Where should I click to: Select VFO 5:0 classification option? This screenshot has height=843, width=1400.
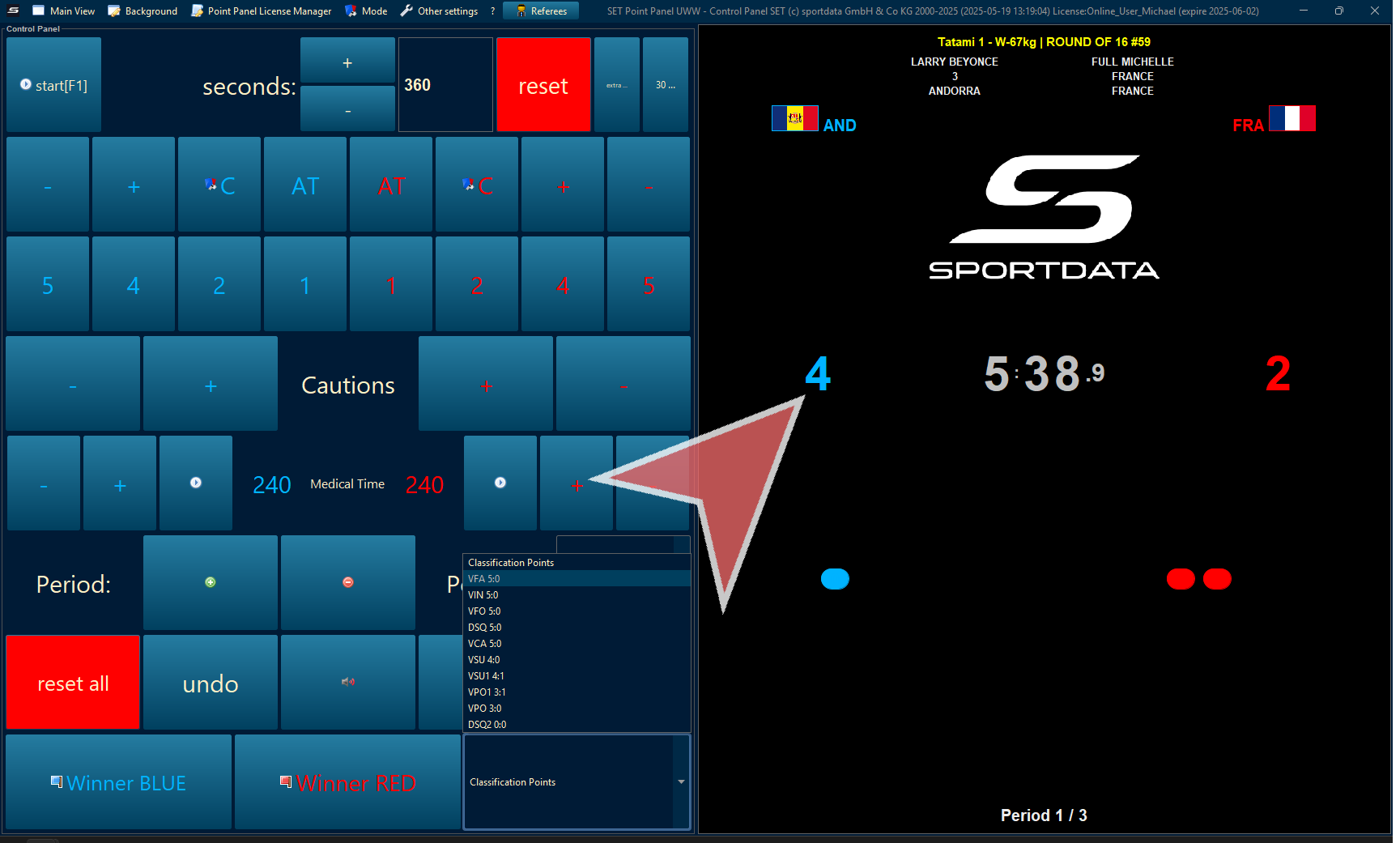click(577, 611)
